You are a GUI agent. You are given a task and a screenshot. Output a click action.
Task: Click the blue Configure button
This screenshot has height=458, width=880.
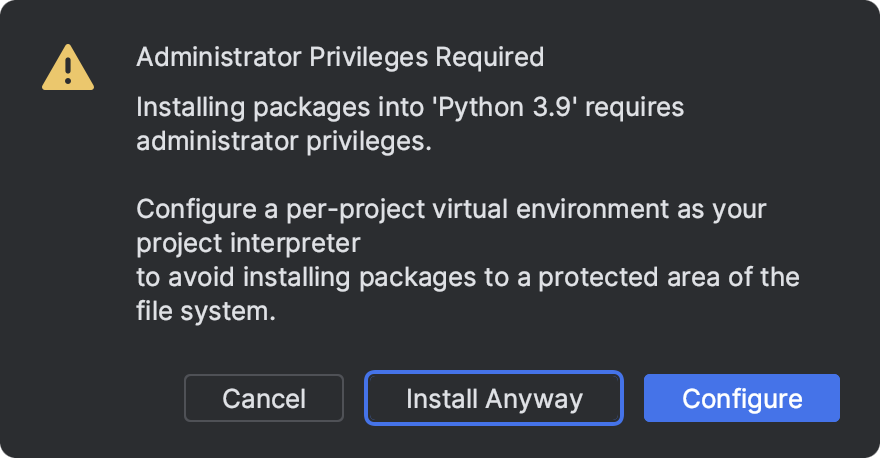click(742, 399)
